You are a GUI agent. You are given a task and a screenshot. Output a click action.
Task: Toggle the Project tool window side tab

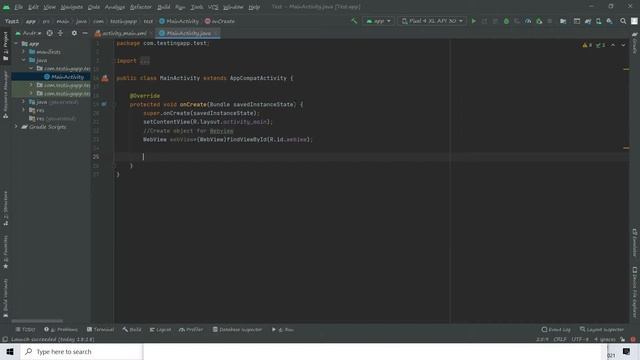click(5, 46)
